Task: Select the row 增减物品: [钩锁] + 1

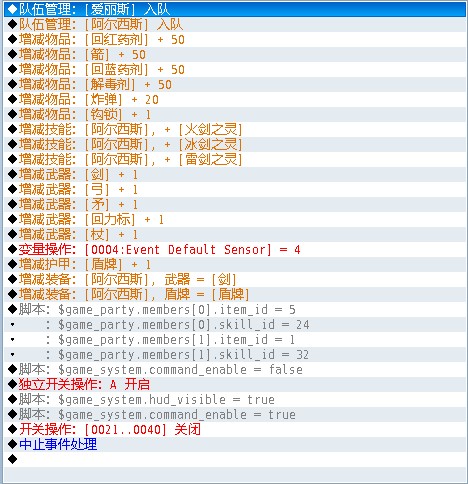Action: coord(235,114)
